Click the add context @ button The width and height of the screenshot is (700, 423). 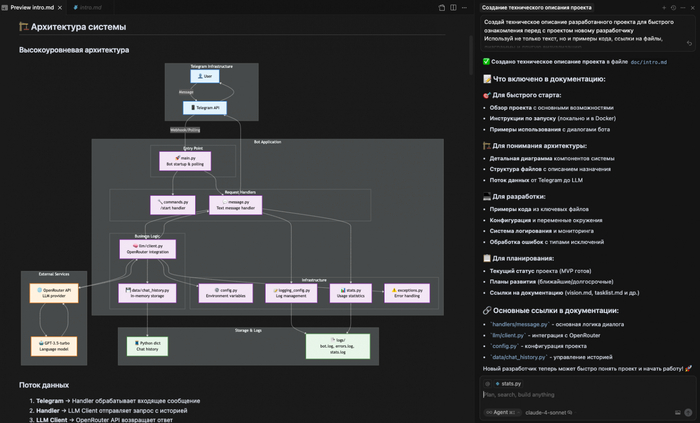click(487, 383)
